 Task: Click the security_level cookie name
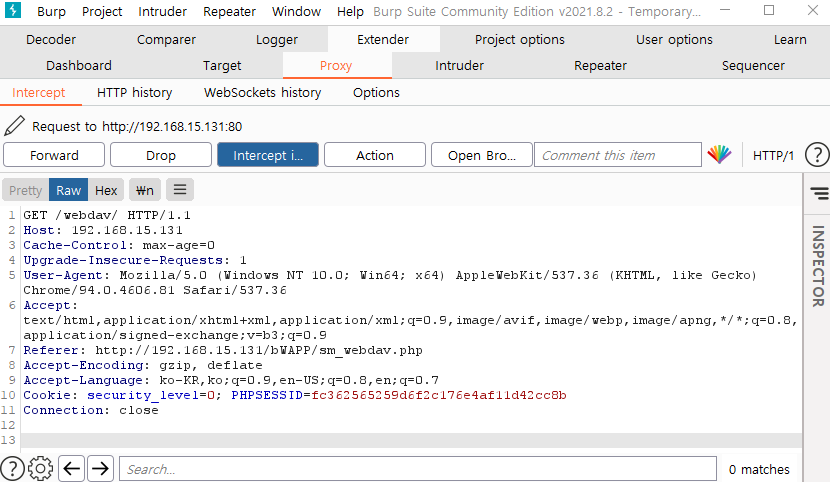click(143, 395)
